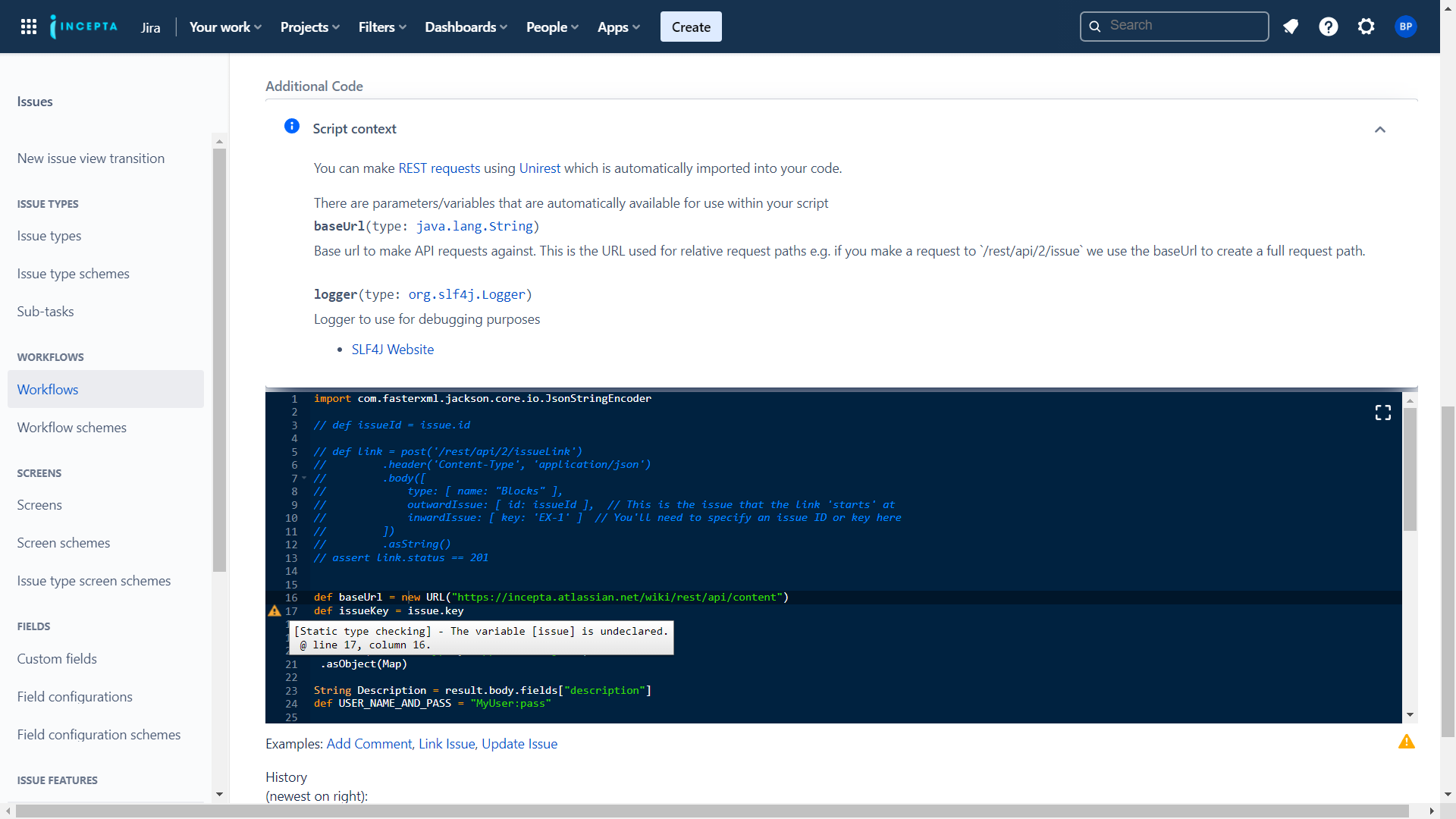Open the Help question mark icon
Viewport: 1456px width, 819px height.
click(1329, 26)
